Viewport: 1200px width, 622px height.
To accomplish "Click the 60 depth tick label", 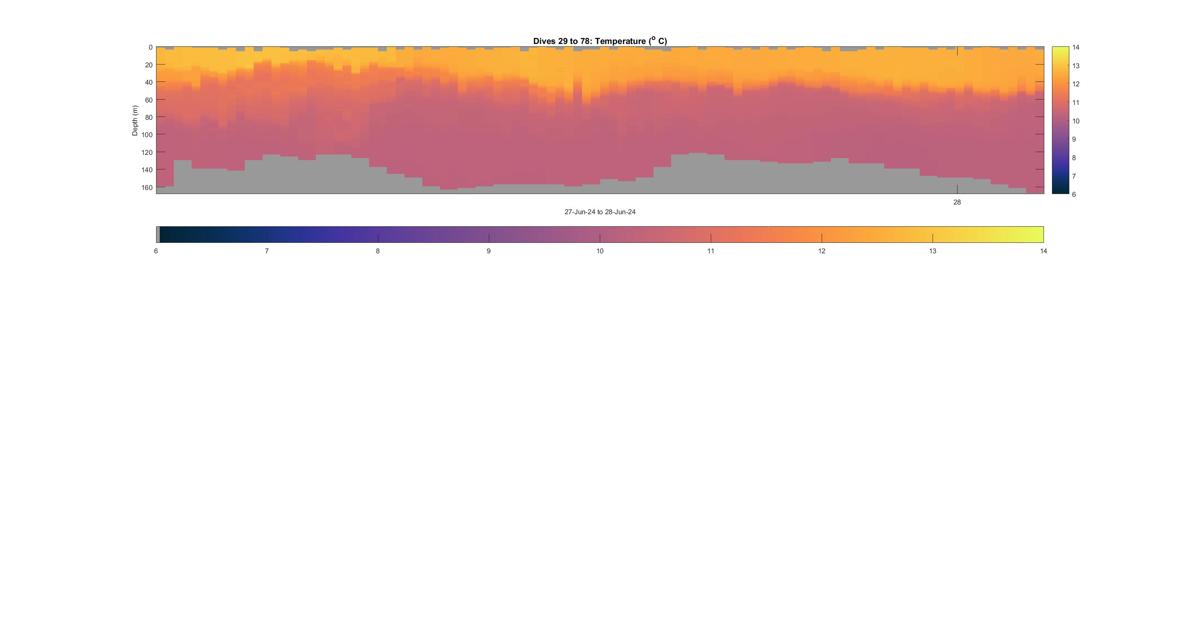I will pyautogui.click(x=148, y=100).
